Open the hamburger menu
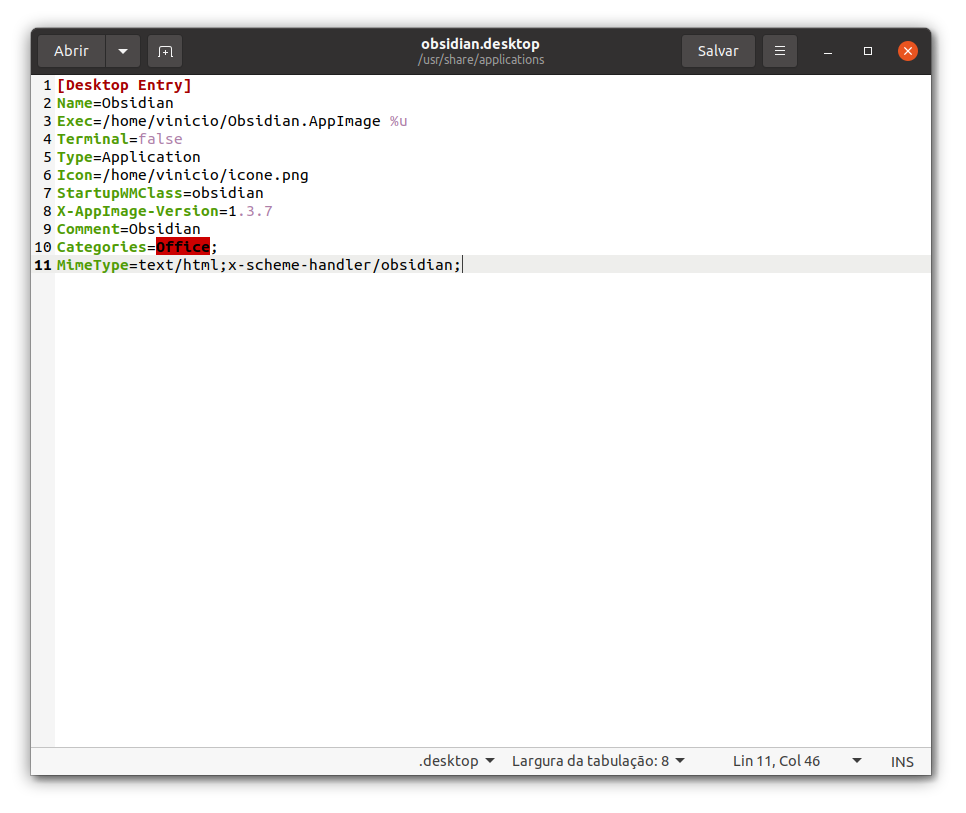 pyautogui.click(x=779, y=51)
